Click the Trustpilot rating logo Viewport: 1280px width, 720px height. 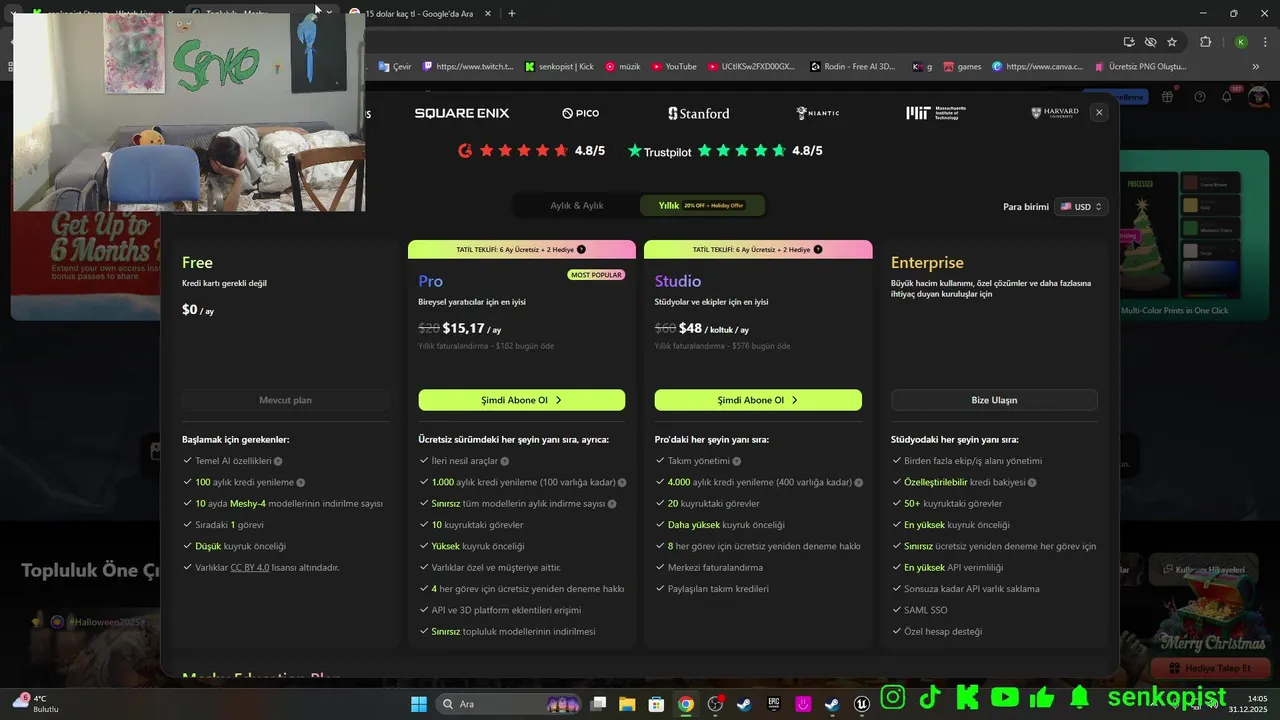[x=659, y=151]
